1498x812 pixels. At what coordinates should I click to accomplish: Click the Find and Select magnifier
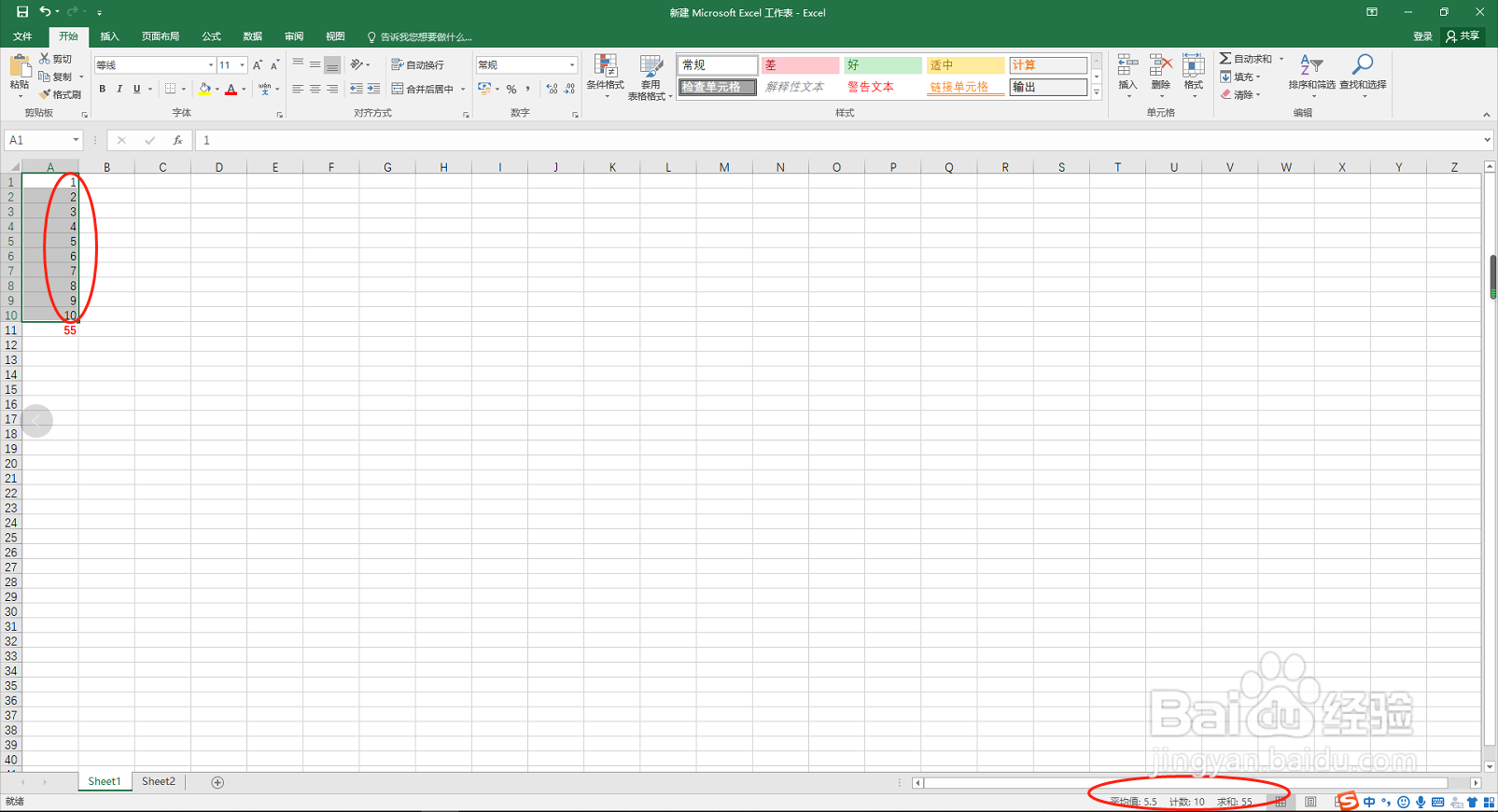[1363, 65]
